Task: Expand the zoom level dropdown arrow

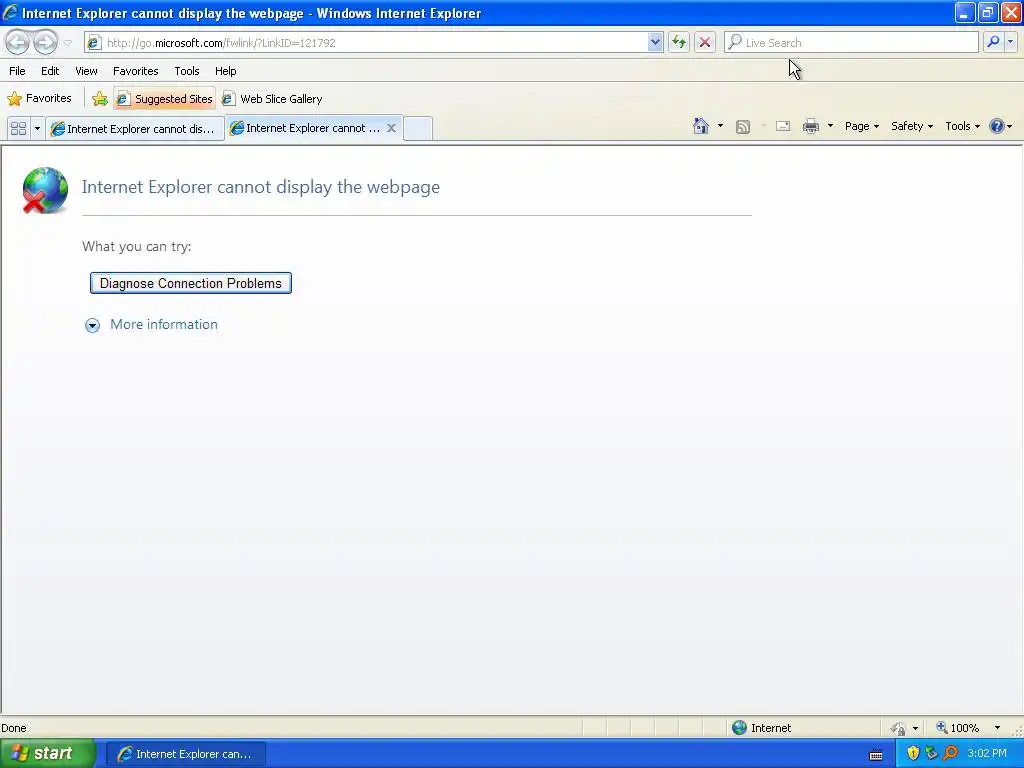Action: [997, 728]
